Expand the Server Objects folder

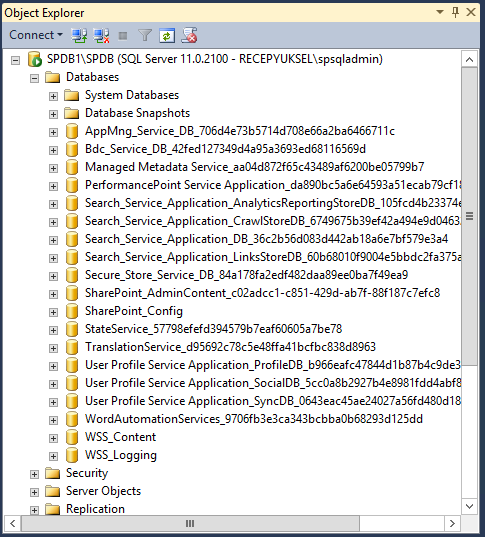tap(34, 492)
